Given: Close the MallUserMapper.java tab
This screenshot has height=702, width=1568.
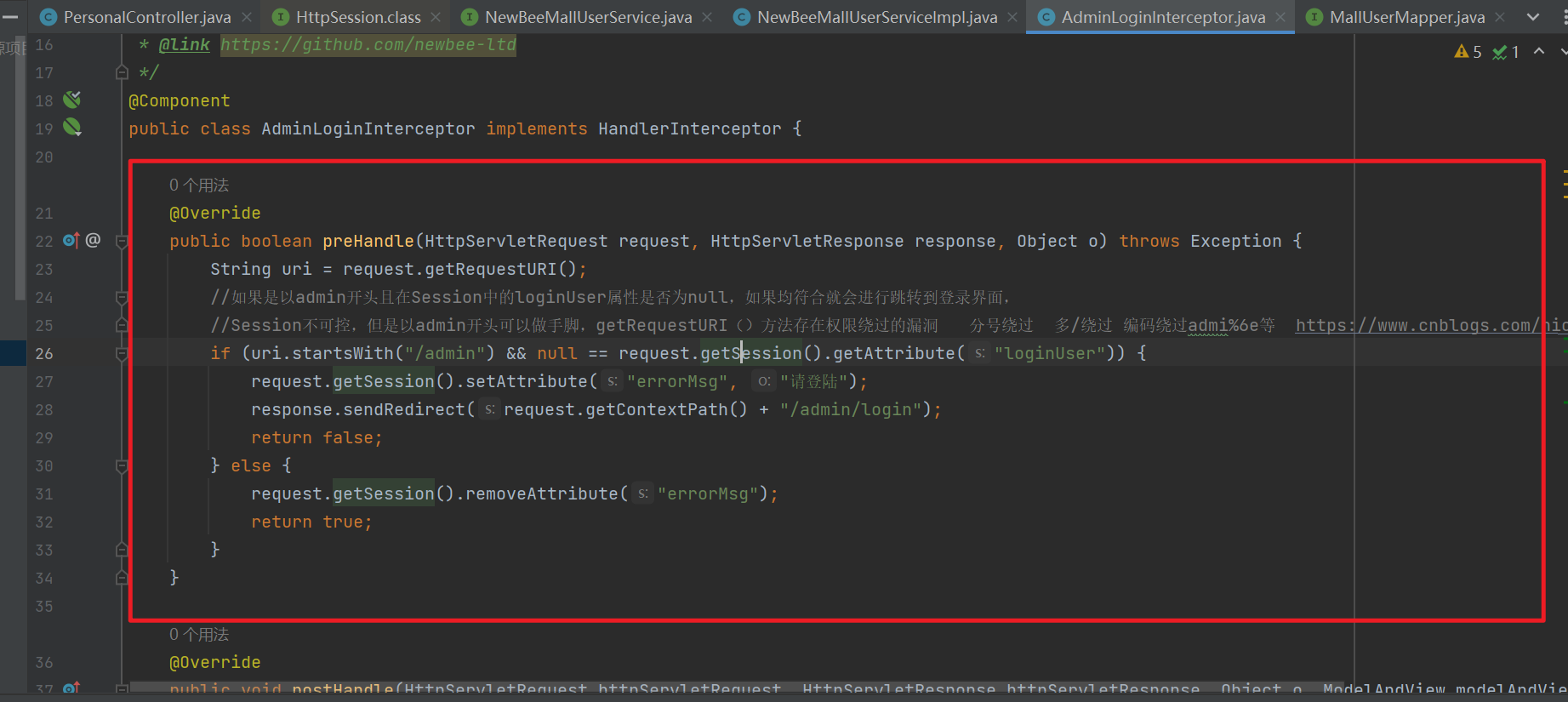Looking at the screenshot, I should pos(1500,17).
